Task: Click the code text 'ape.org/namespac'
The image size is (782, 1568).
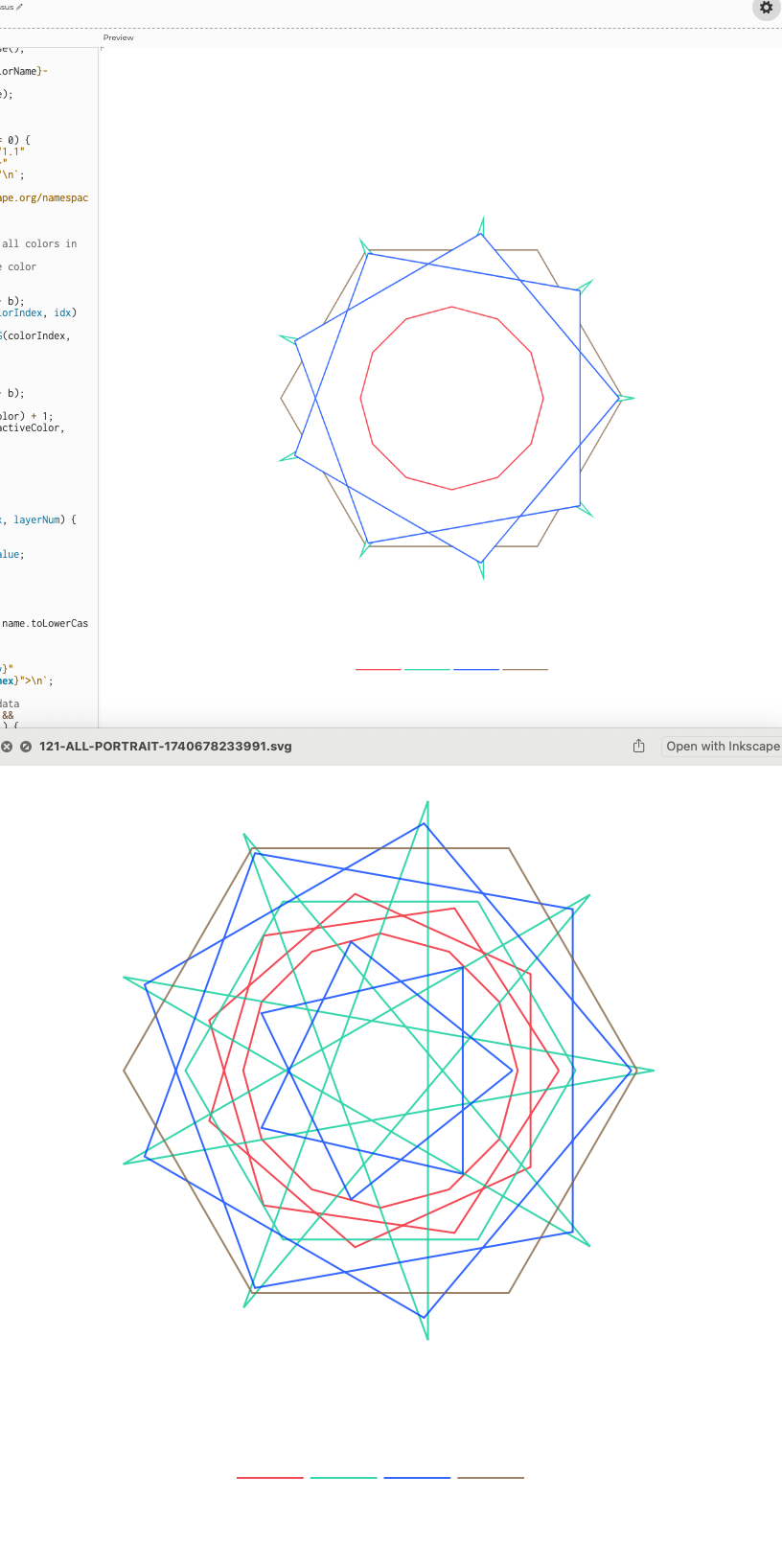Action: click(44, 197)
